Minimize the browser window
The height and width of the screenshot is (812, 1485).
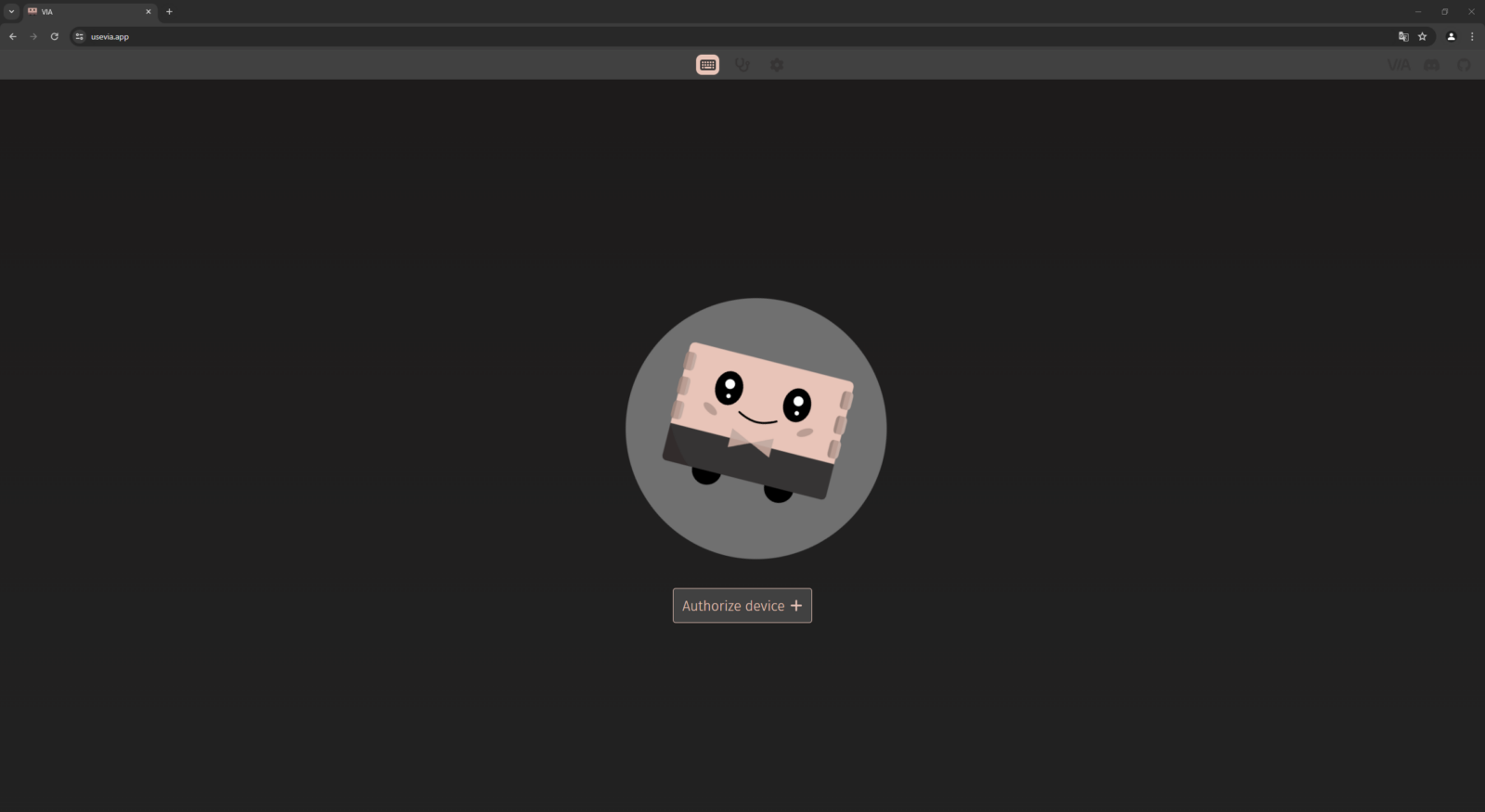pos(1418,12)
